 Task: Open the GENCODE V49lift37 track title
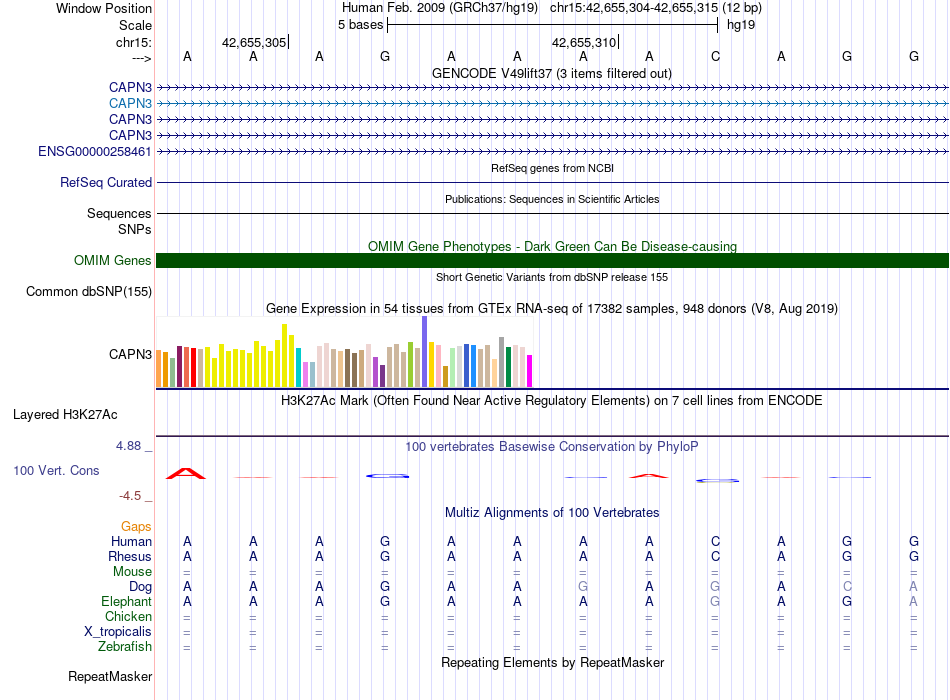[552, 73]
